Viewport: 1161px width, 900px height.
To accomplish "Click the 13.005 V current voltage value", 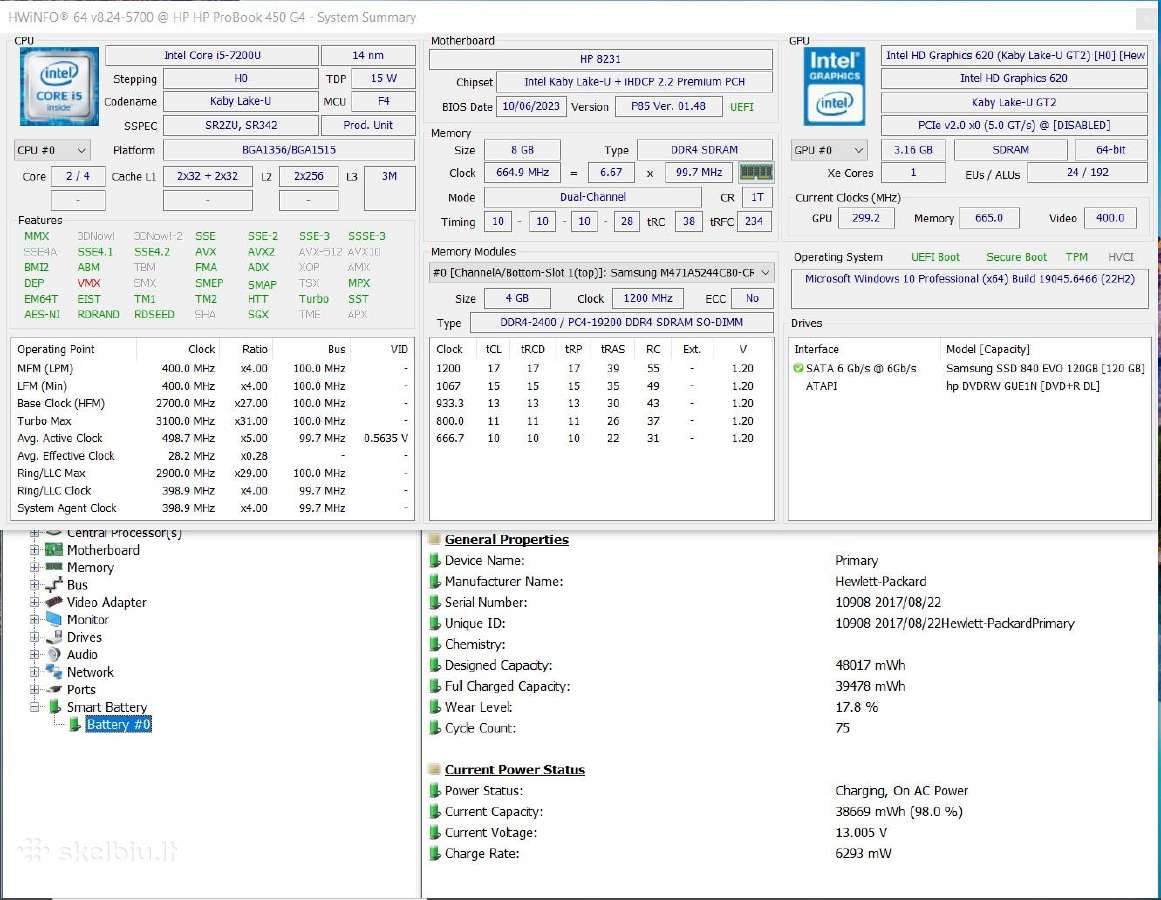I will coord(861,833).
